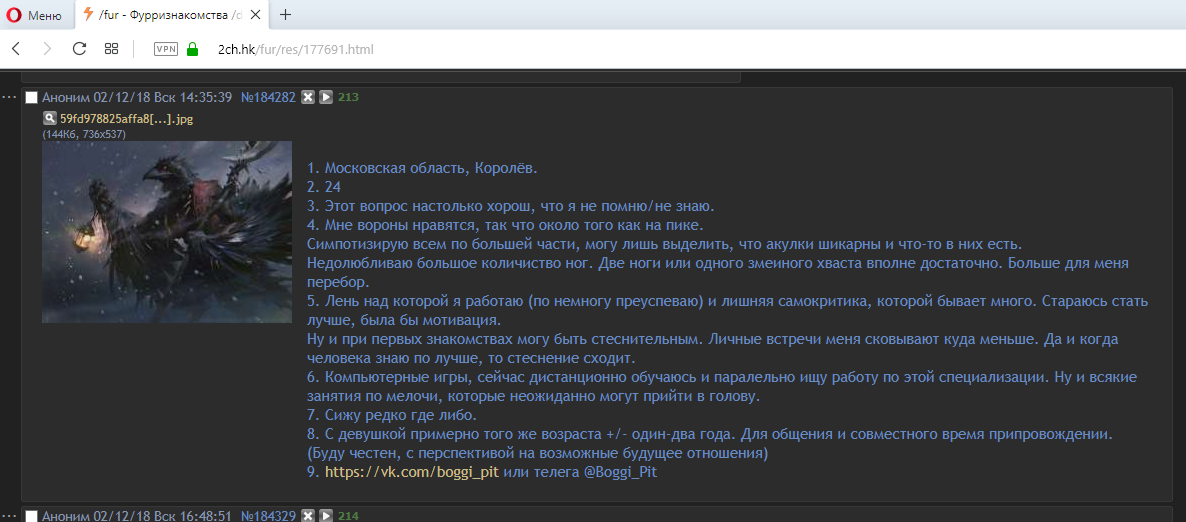1186x522 pixels.
Task: Click the hide (X) icon on post №184329
Action: coord(308,516)
